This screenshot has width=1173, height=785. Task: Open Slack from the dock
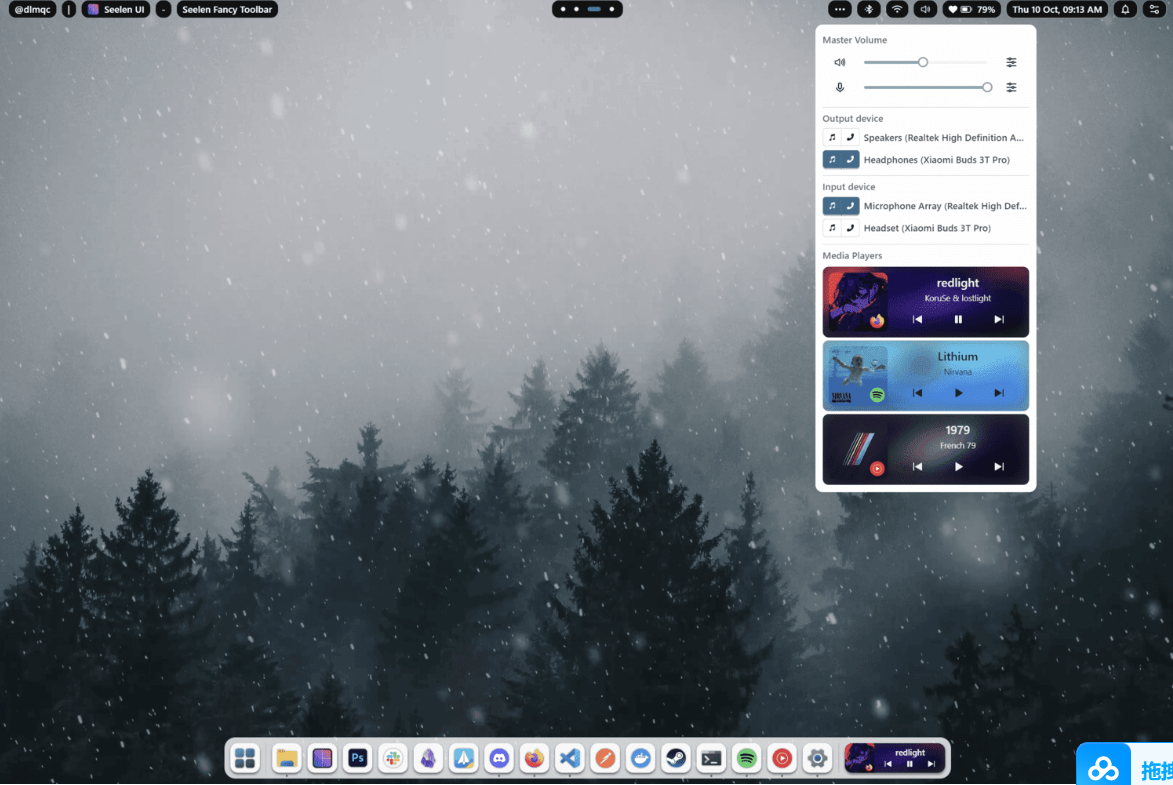point(392,758)
